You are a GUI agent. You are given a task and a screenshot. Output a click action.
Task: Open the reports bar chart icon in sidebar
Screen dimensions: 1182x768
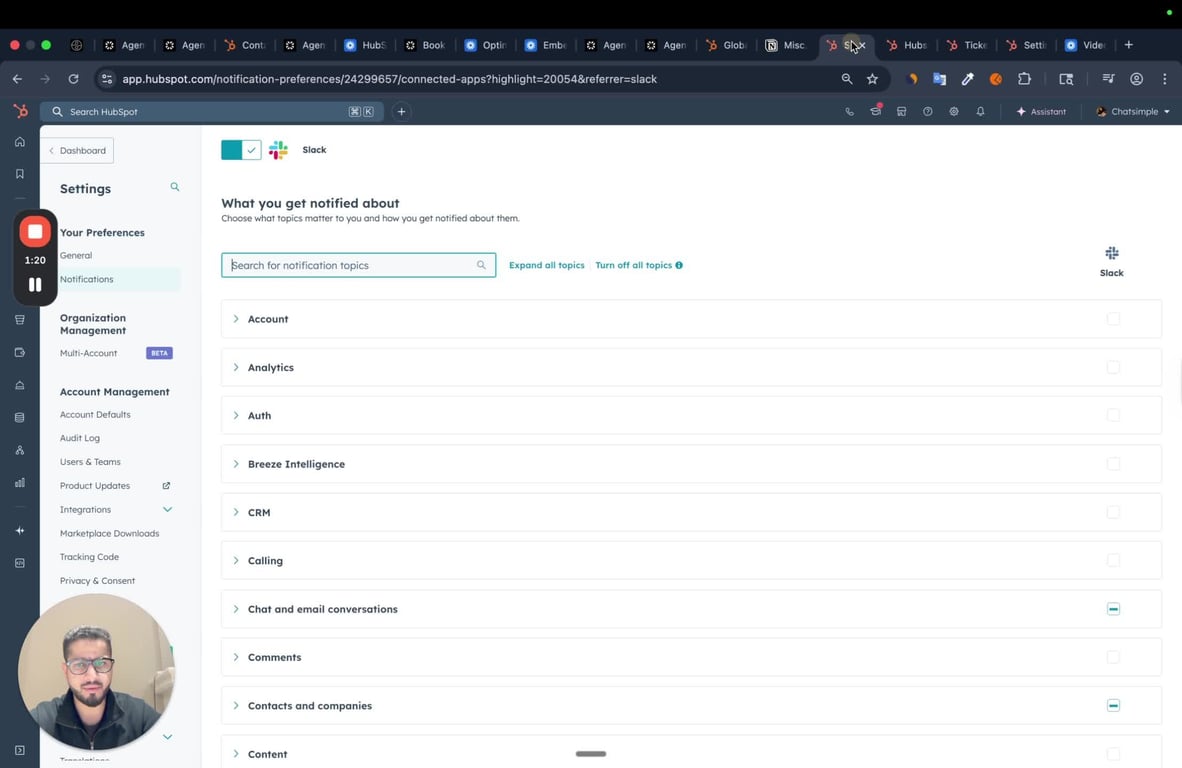click(x=20, y=482)
